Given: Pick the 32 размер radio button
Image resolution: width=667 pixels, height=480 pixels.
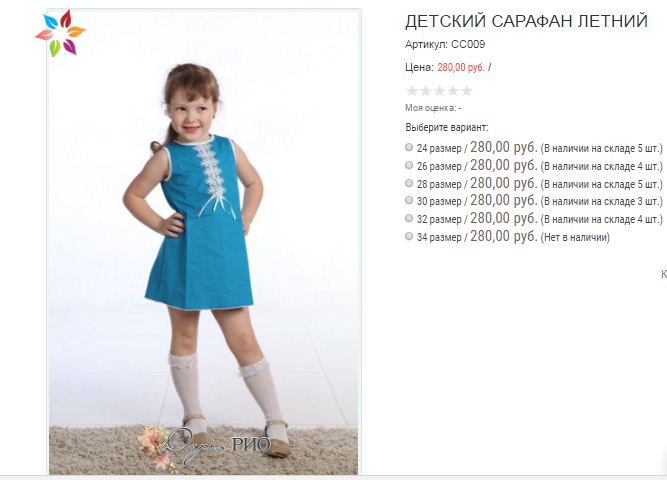Looking at the screenshot, I should tap(409, 218).
